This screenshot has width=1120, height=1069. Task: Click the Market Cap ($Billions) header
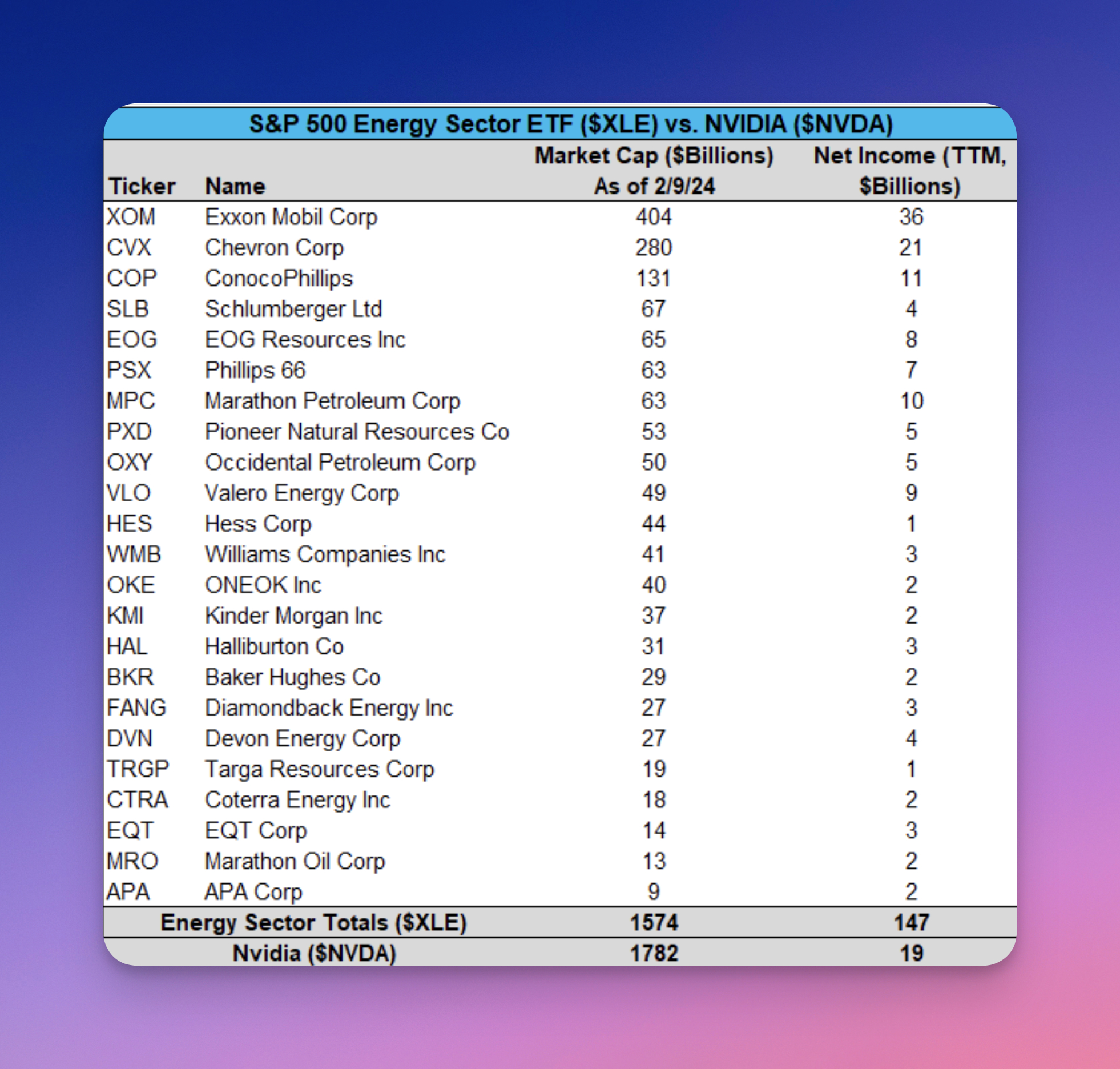pyautogui.click(x=654, y=171)
